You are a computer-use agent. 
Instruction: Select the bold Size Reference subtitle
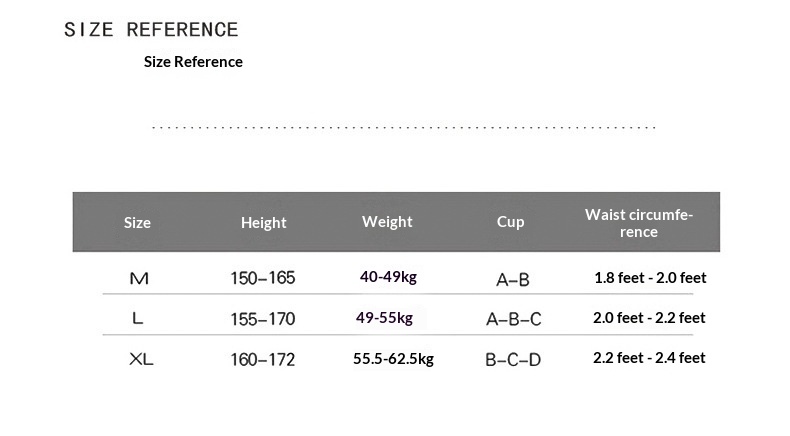[x=193, y=62]
